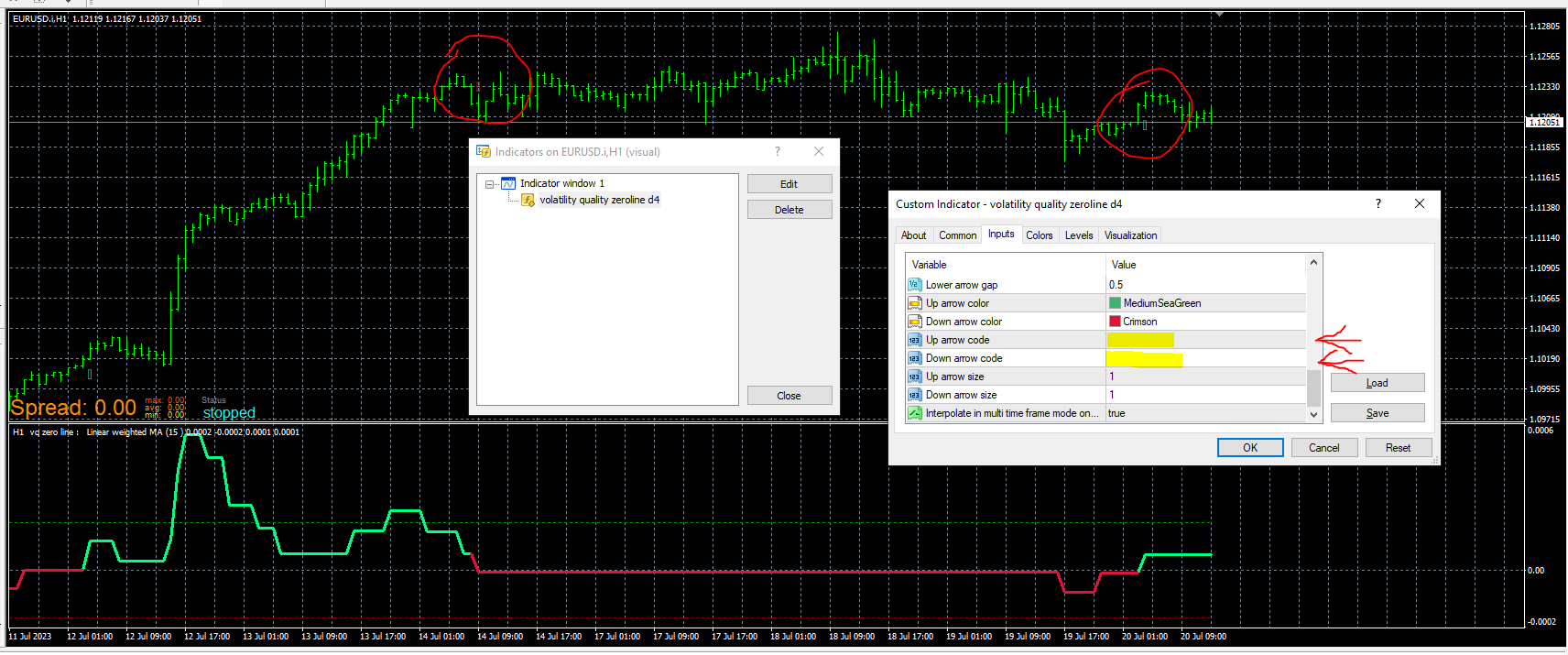Screen dimensions: 1568x655
Task: Click the Indicator window 1 chart icon
Action: [x=508, y=183]
